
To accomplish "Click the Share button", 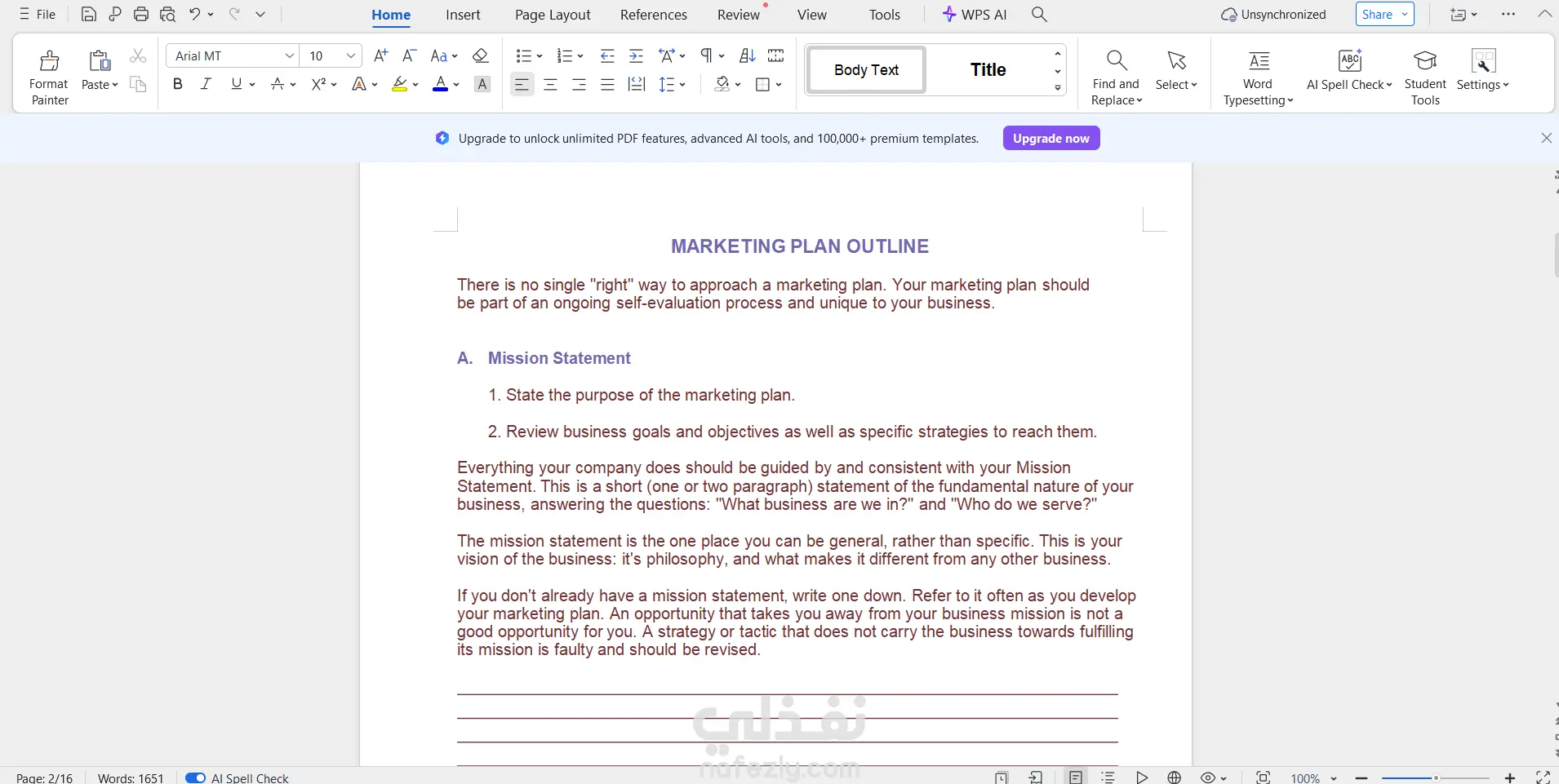I will pos(1384,14).
